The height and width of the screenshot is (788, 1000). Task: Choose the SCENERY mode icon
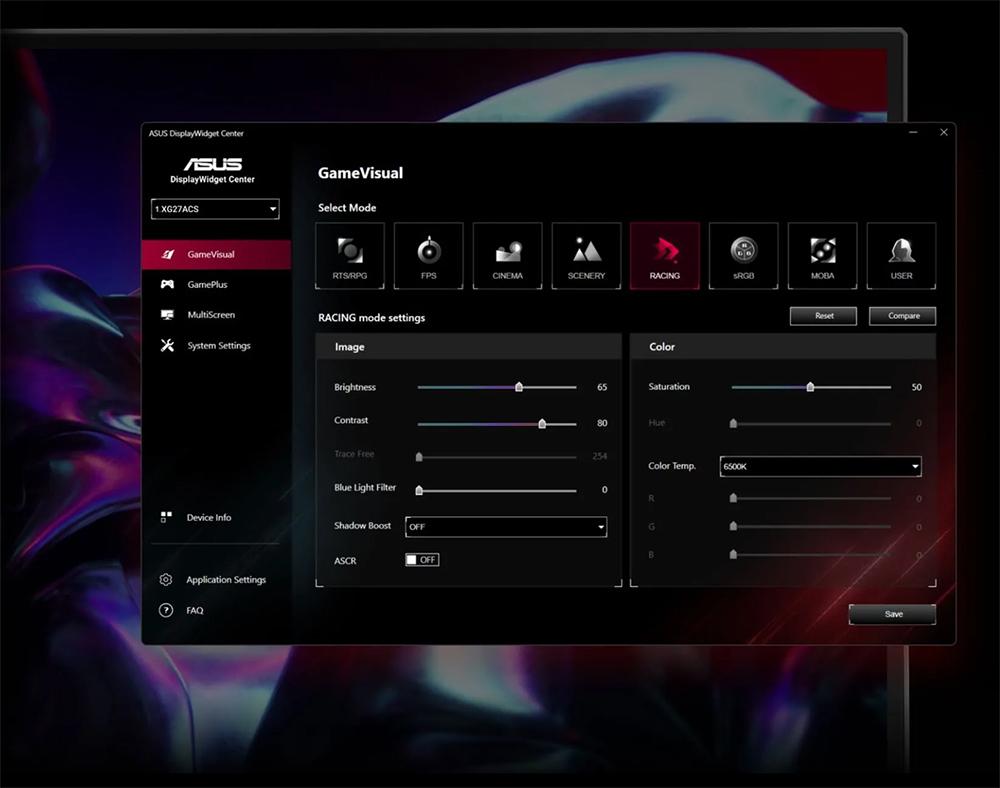click(586, 255)
